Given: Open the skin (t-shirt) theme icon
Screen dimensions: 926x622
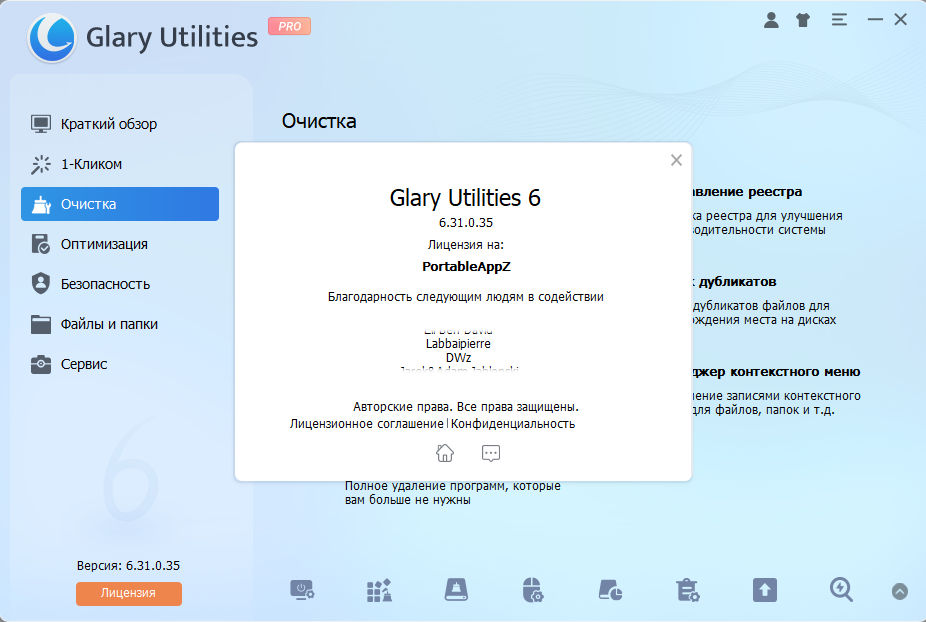Looking at the screenshot, I should tap(803, 20).
